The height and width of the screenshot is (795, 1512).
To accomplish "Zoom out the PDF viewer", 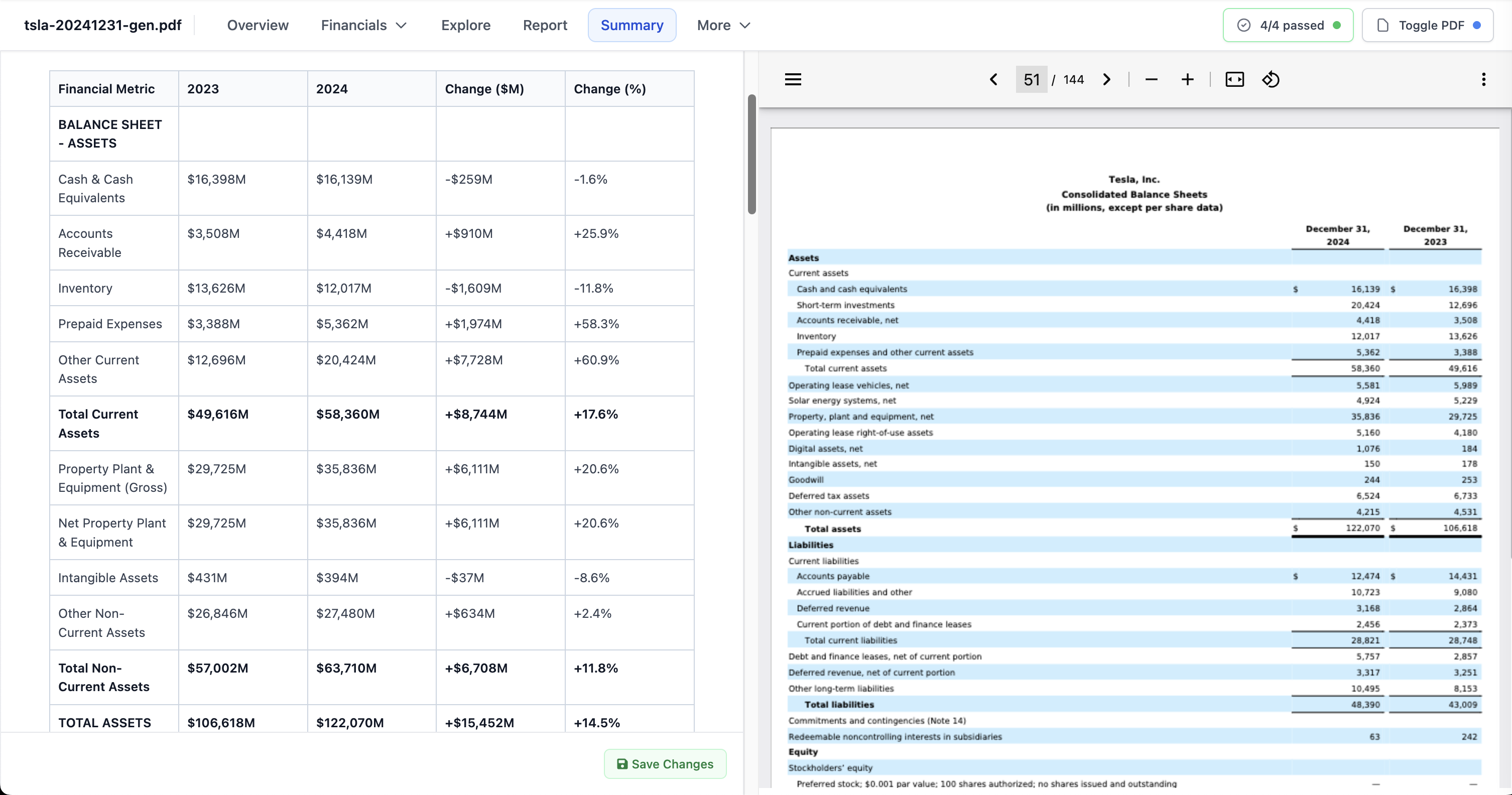I will pyautogui.click(x=1151, y=79).
